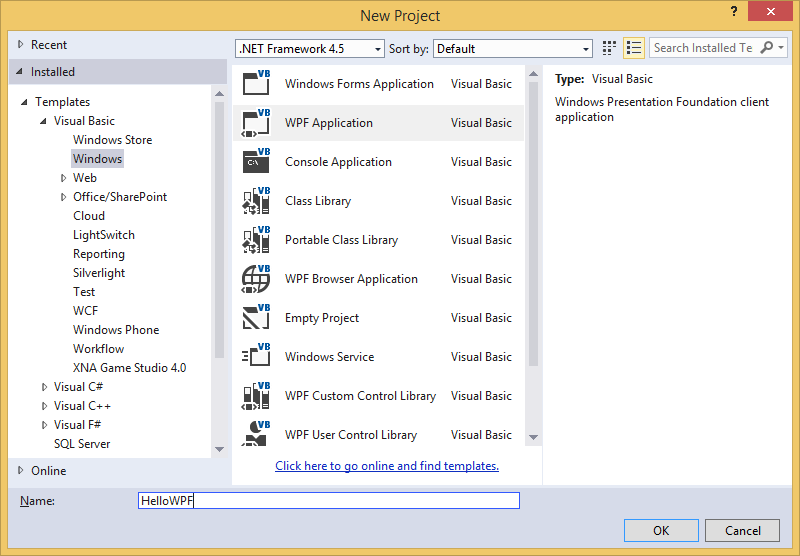Select Console Application template name
Screen dimensions: 800x556
tap(338, 162)
